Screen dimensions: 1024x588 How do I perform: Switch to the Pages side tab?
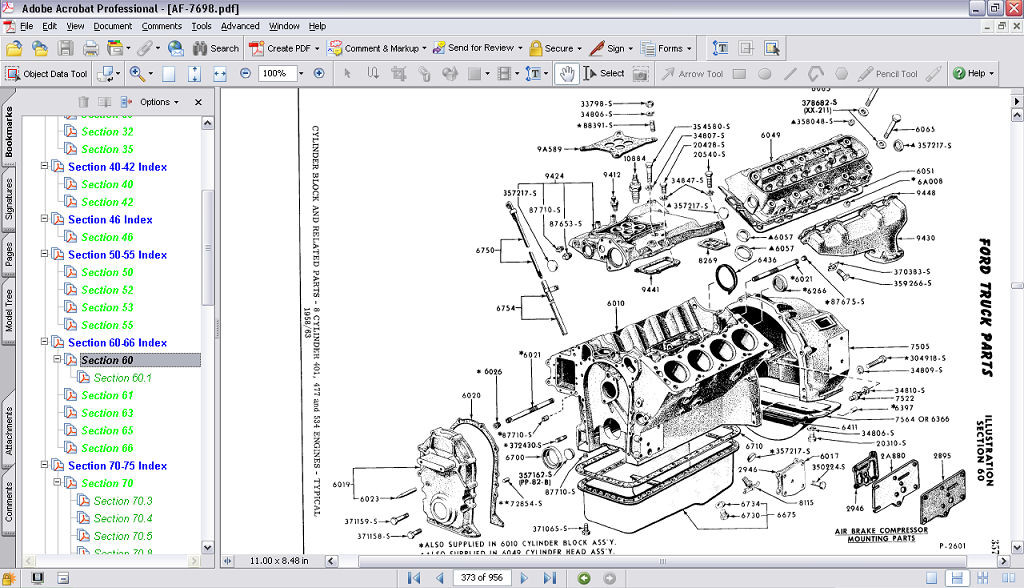(8, 254)
